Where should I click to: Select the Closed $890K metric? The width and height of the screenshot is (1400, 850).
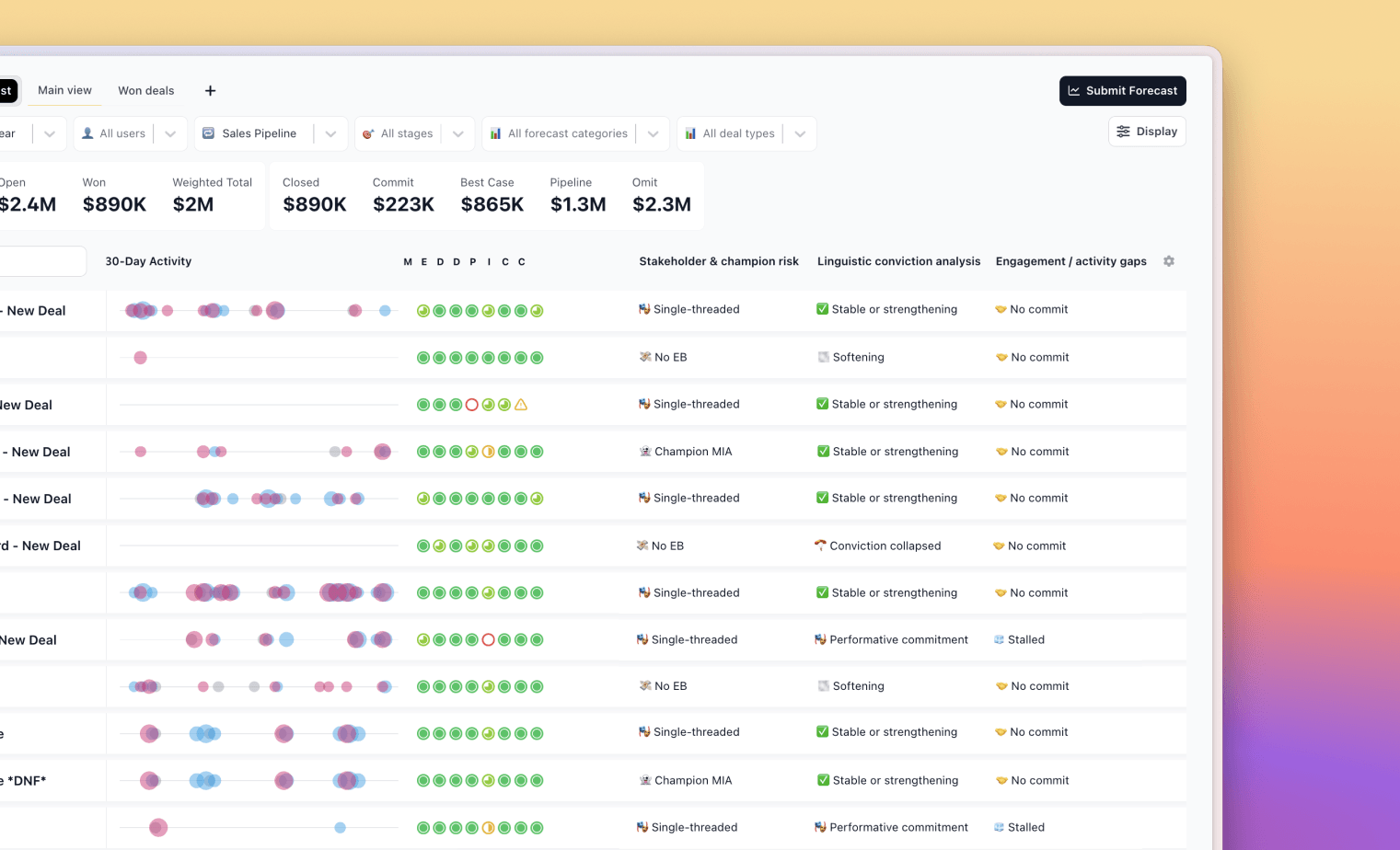[315, 196]
